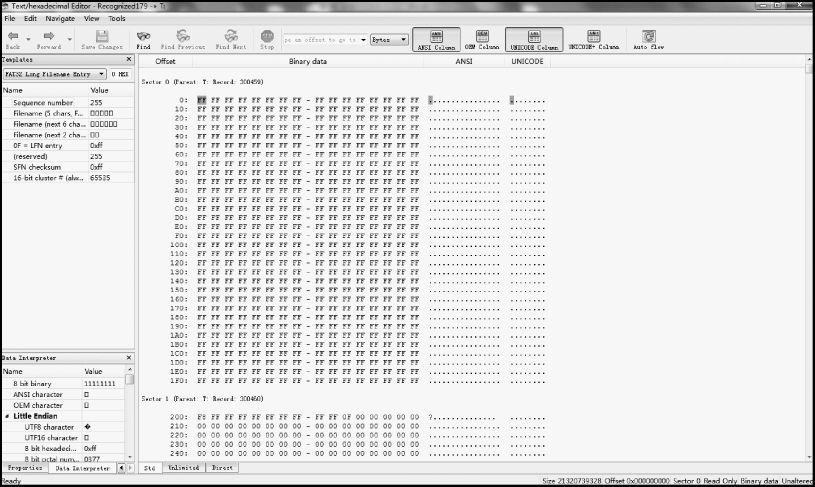This screenshot has height=487, width=815.
Task: Click the Back navigation arrow
Action: (x=13, y=36)
